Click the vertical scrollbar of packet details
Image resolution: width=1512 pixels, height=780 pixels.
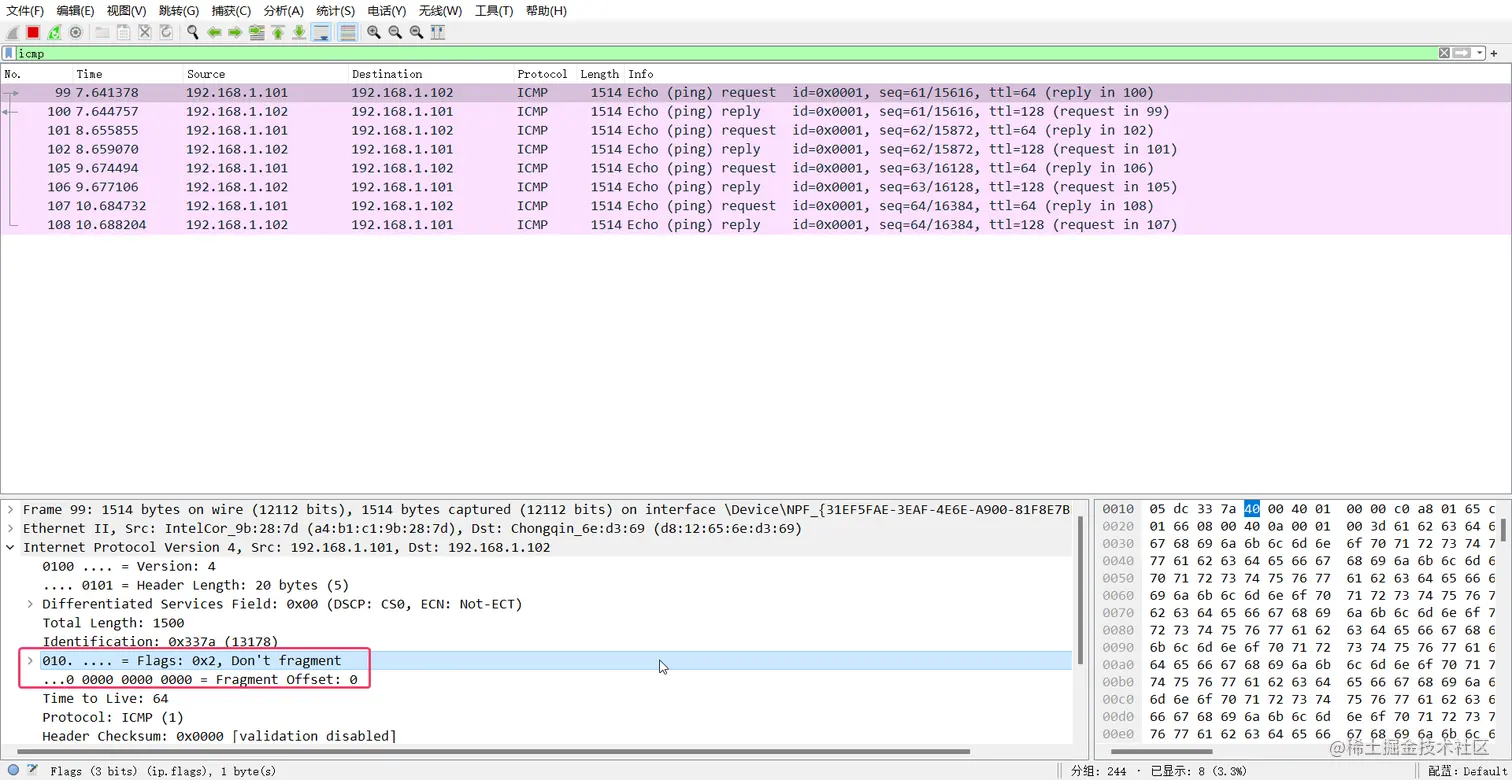(x=1080, y=590)
